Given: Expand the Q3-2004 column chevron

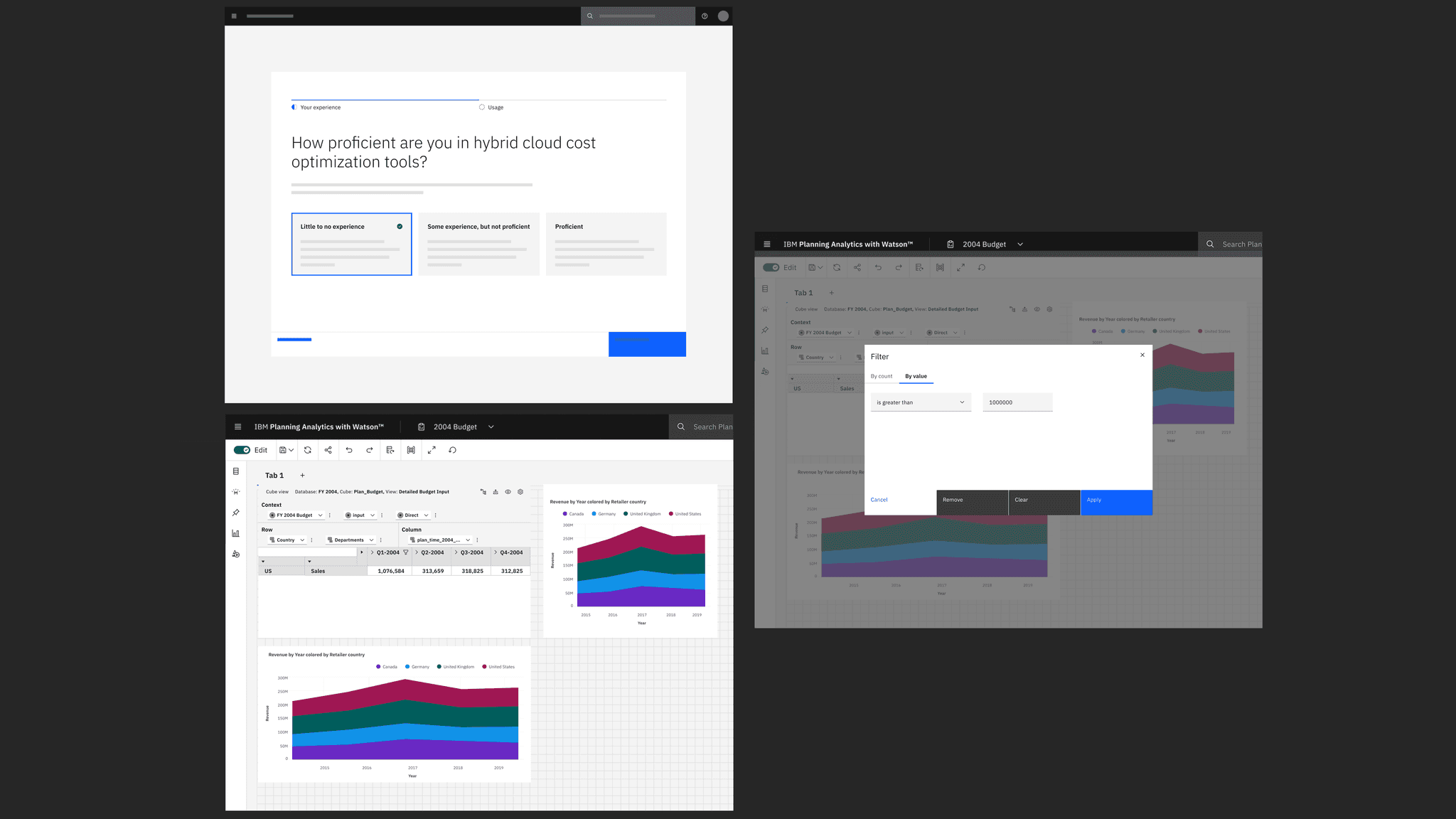Looking at the screenshot, I should 456,552.
